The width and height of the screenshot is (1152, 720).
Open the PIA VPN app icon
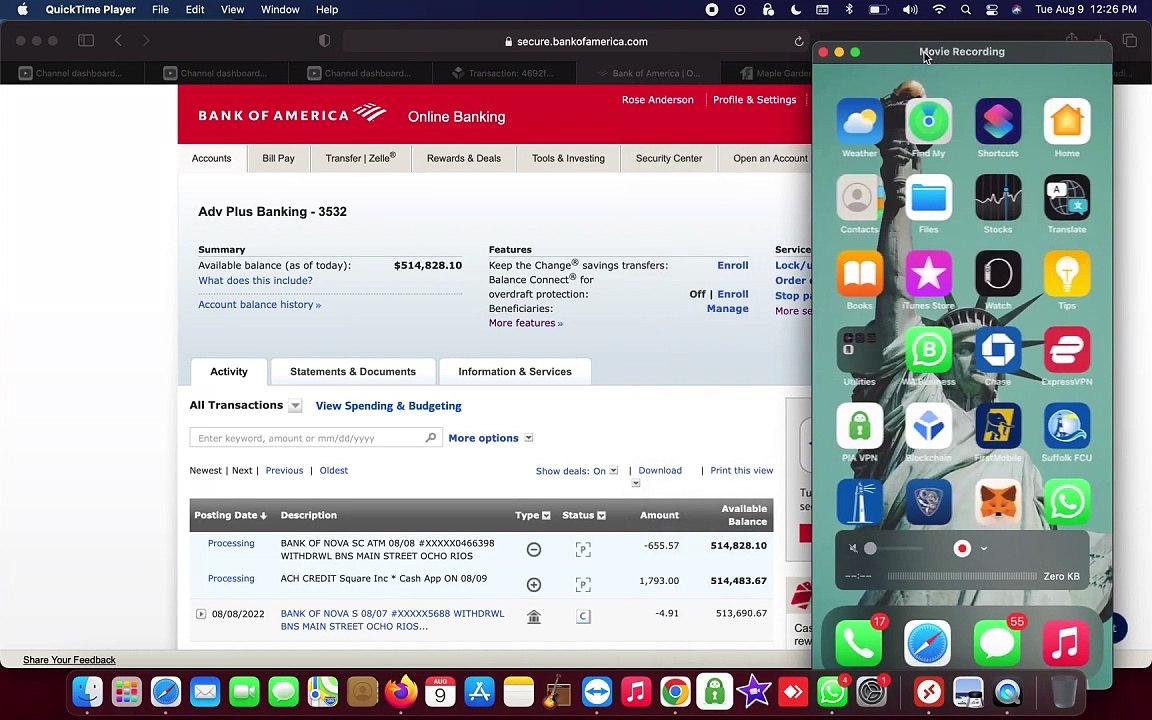[859, 426]
